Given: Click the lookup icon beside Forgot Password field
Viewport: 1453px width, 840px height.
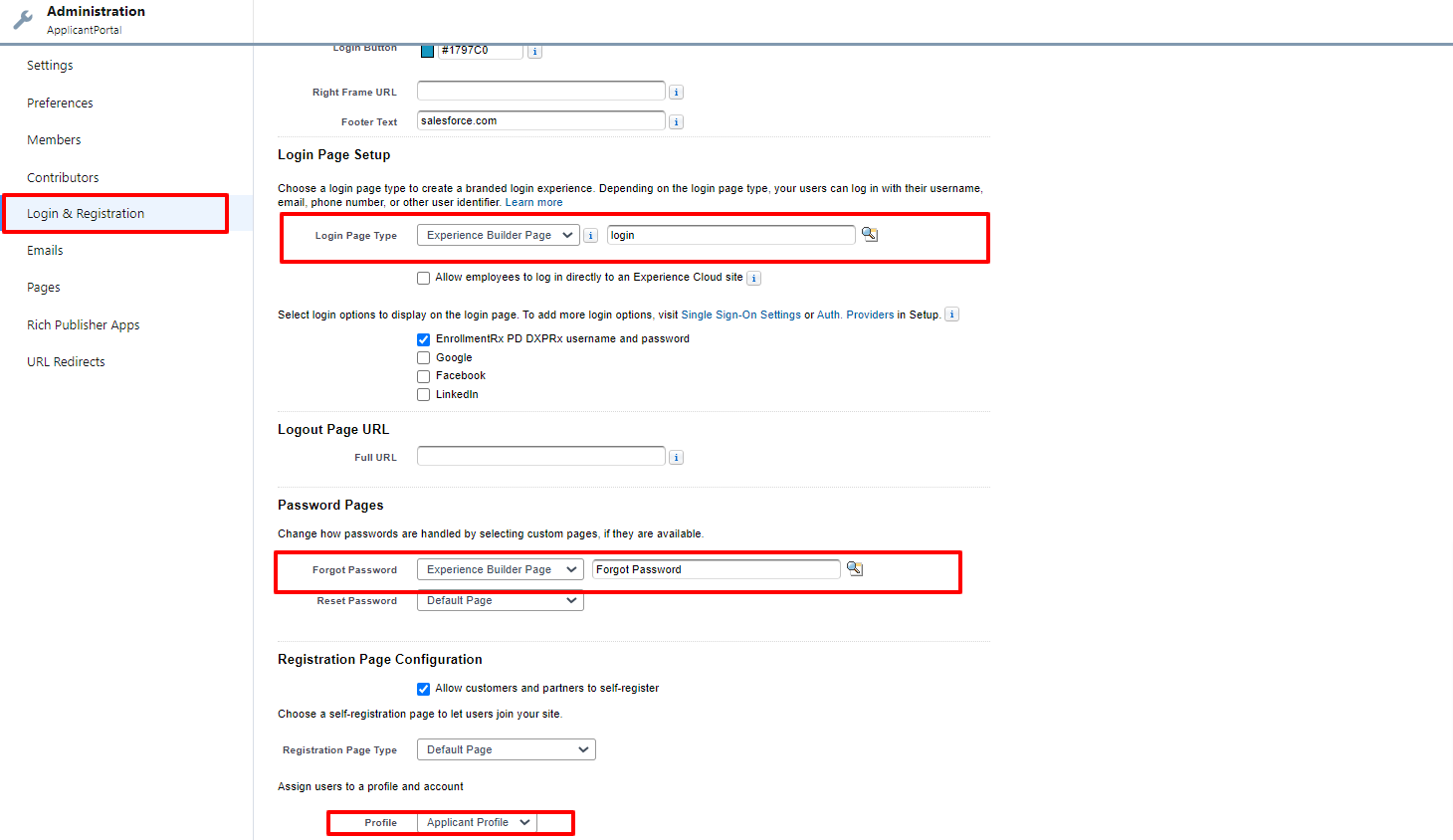Looking at the screenshot, I should click(x=855, y=569).
